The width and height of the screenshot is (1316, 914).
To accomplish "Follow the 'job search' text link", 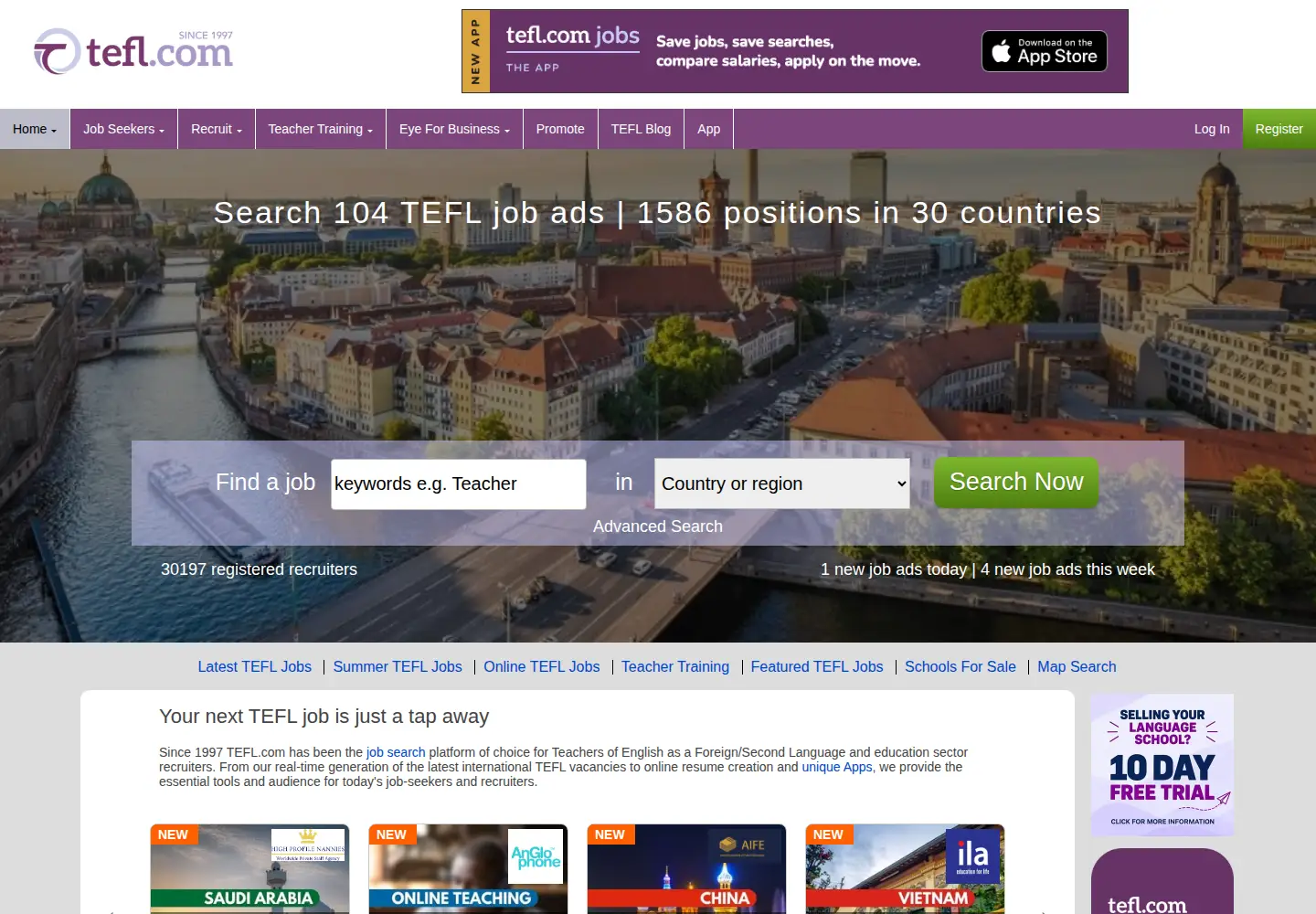I will [x=396, y=752].
